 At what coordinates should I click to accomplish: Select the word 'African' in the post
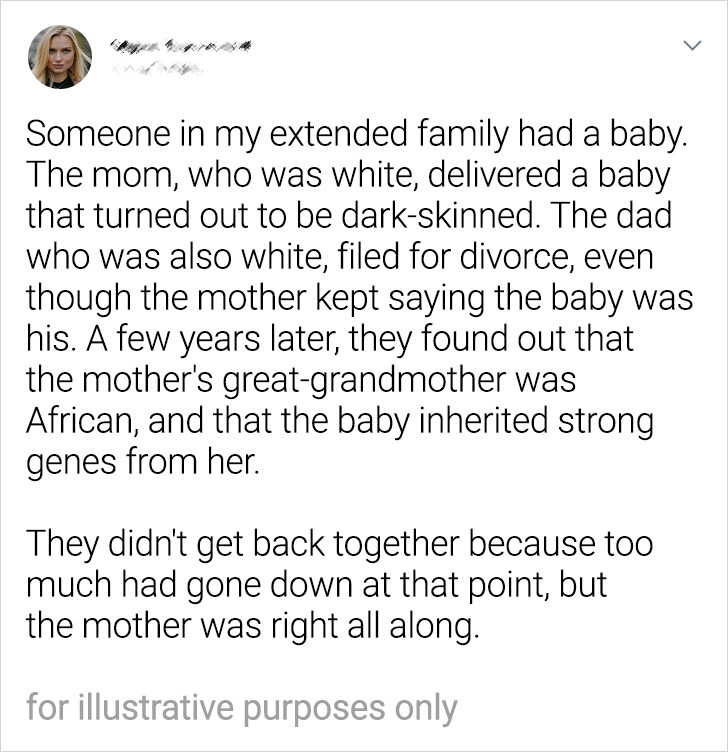[80, 421]
